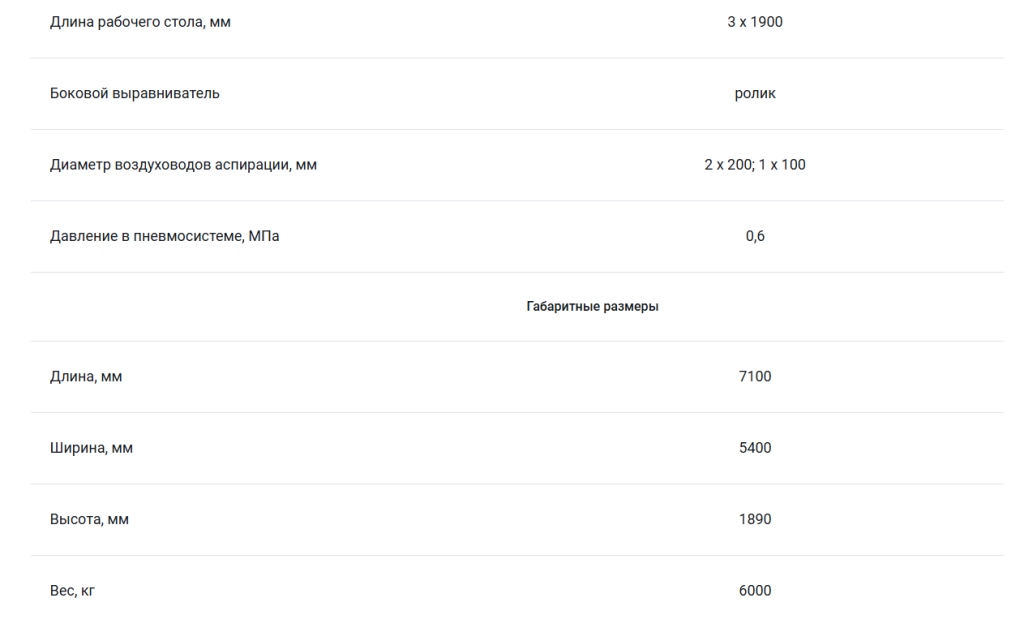
Task: Click the 'Ширина, мм' row label
Action: pos(91,448)
